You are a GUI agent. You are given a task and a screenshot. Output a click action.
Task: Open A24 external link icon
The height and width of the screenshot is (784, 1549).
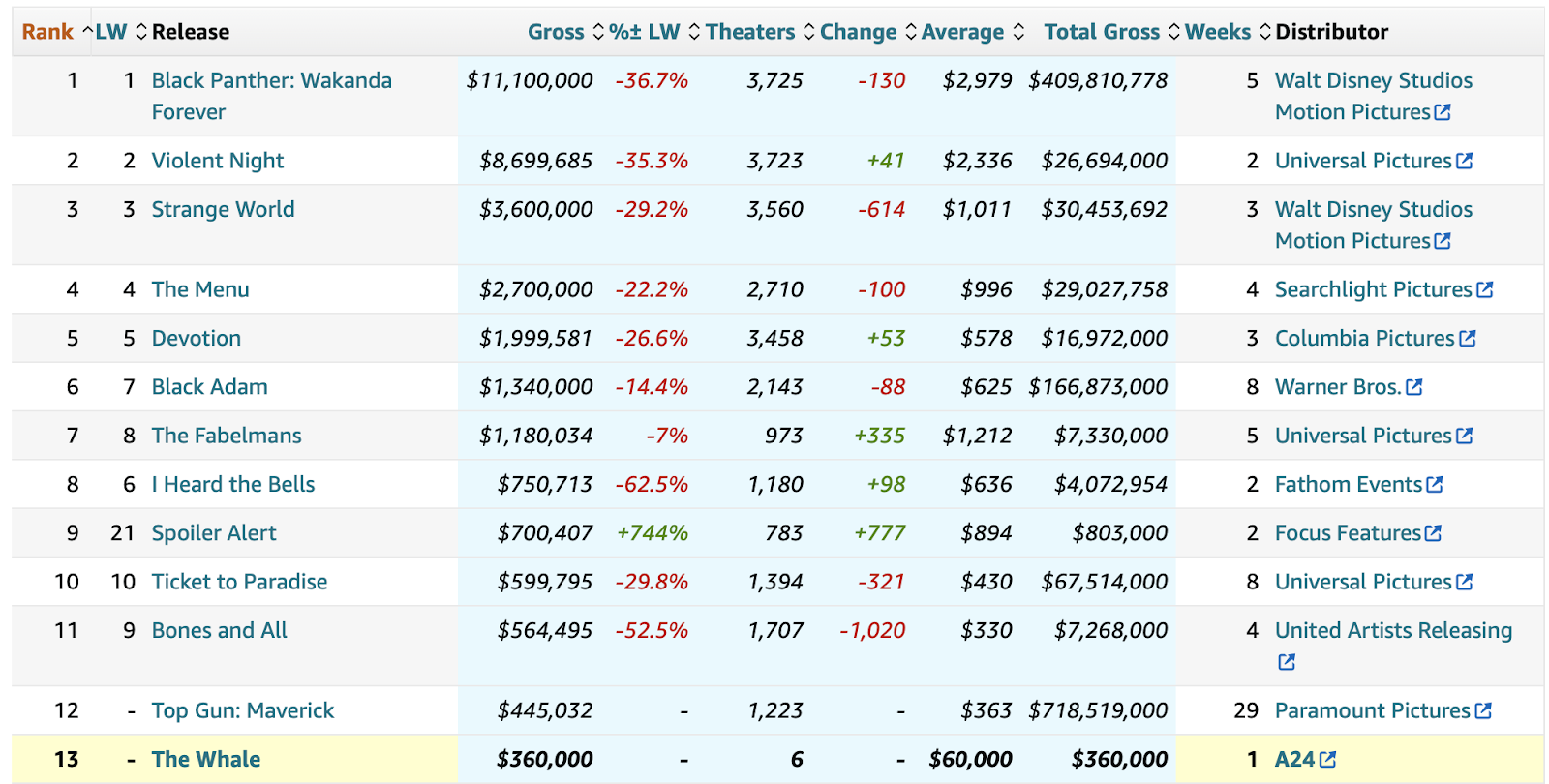coord(1328,760)
